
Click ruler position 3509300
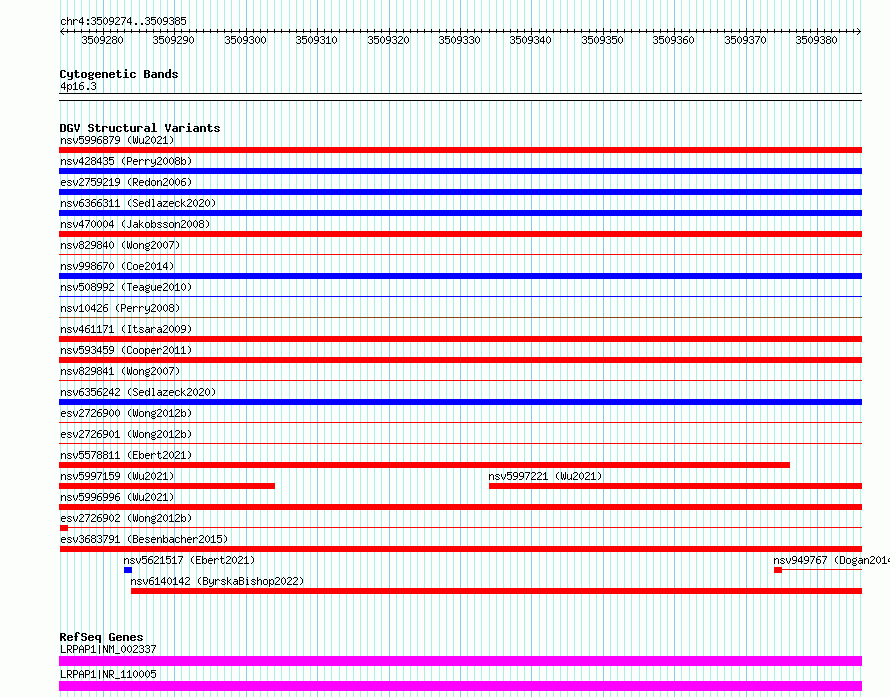(245, 40)
